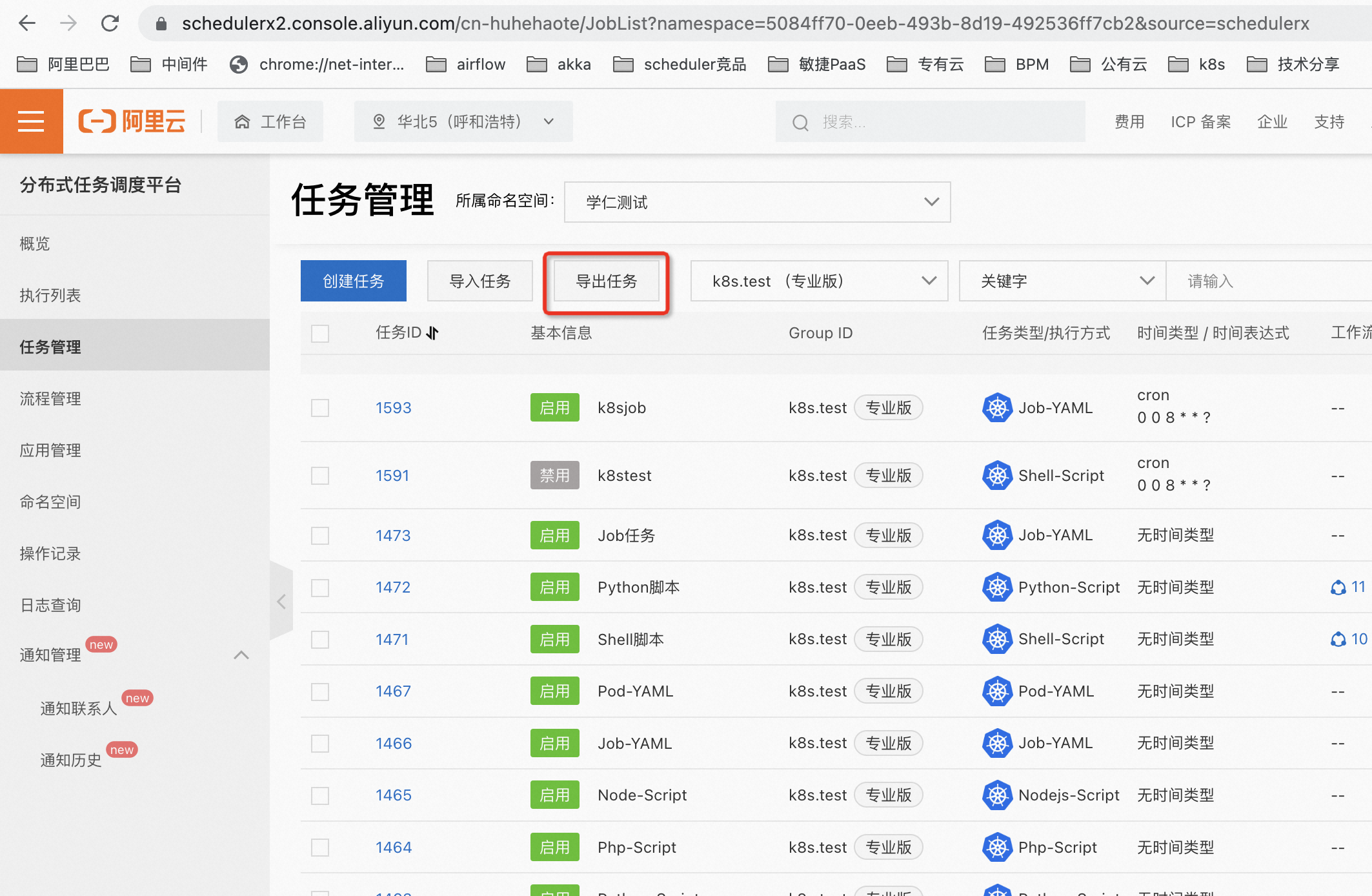Collapse the 通知管理 sidebar section
Viewport: 1372px width, 896px height.
(241, 655)
